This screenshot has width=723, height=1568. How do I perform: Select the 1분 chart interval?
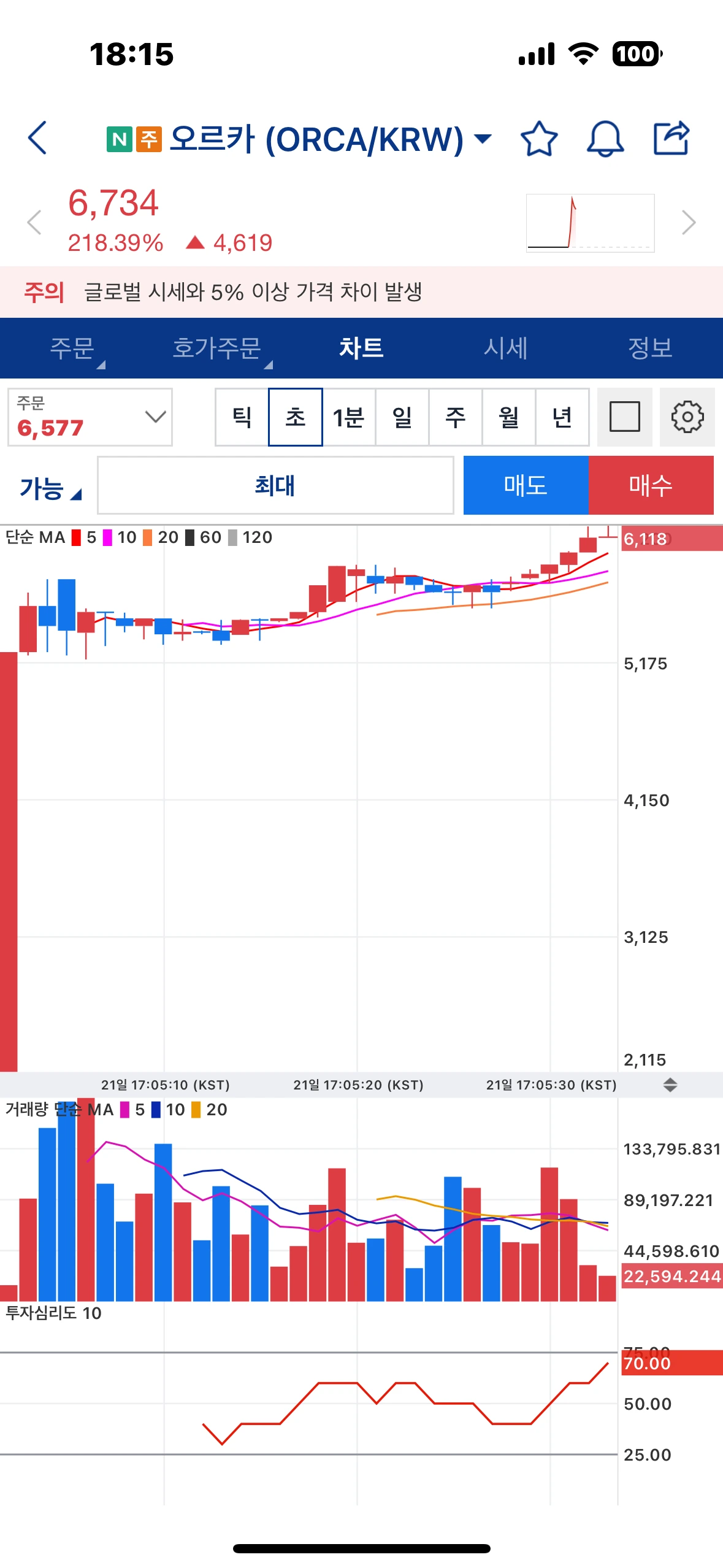click(349, 417)
